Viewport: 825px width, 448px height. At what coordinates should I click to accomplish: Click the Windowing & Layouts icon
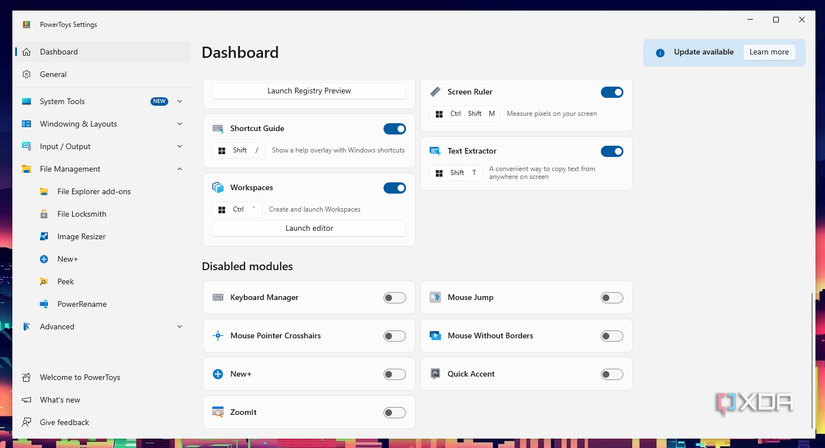tap(26, 124)
